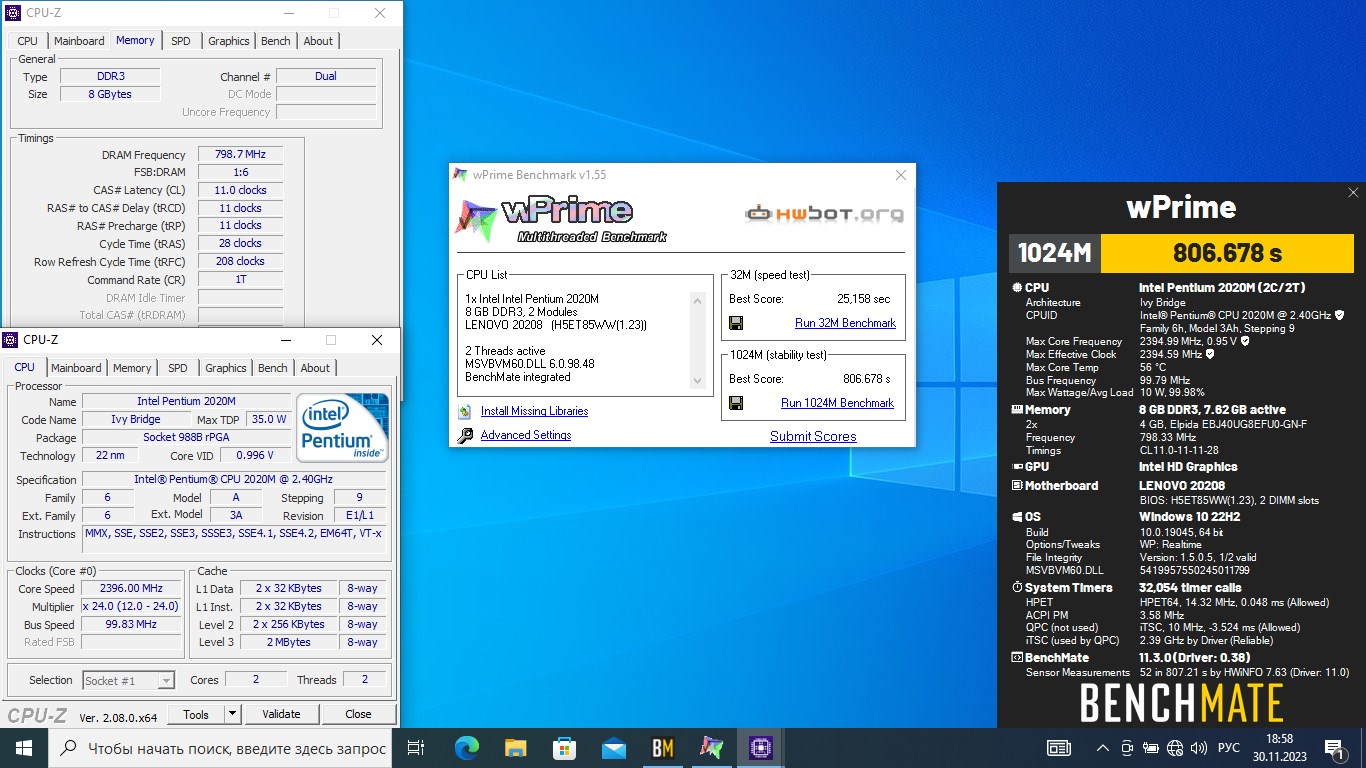This screenshot has height=768, width=1366.
Task: Click the taskbar search box
Action: pos(221,748)
